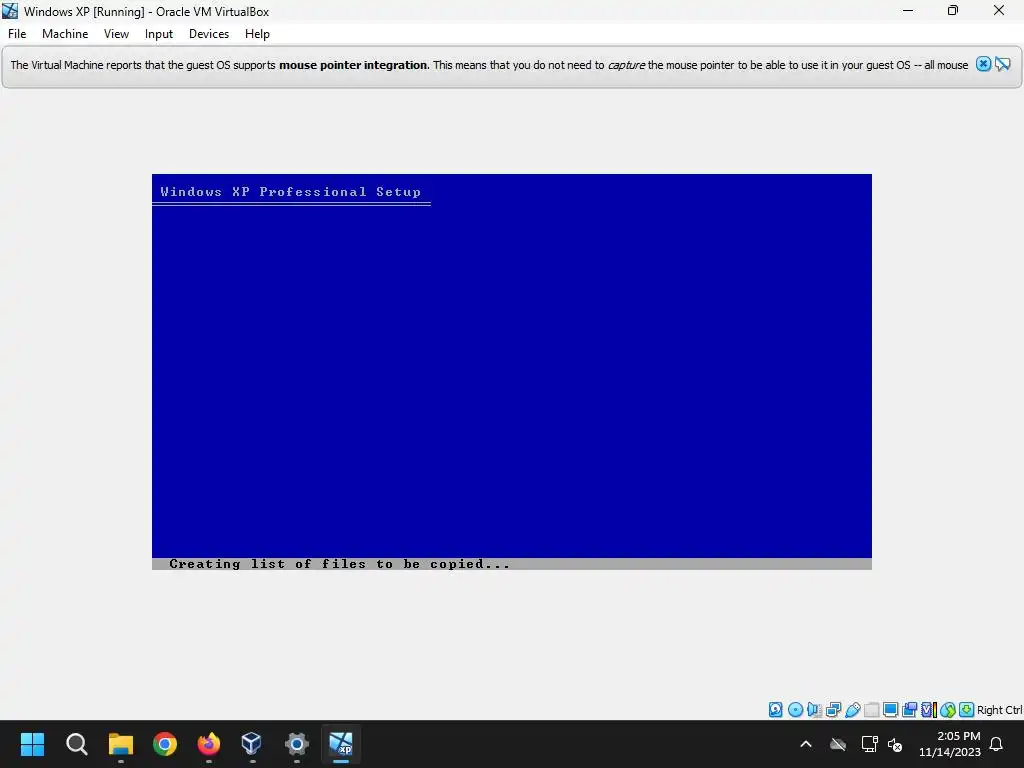1024x768 pixels.
Task: Minimize the VirtualBox window
Action: coord(908,11)
